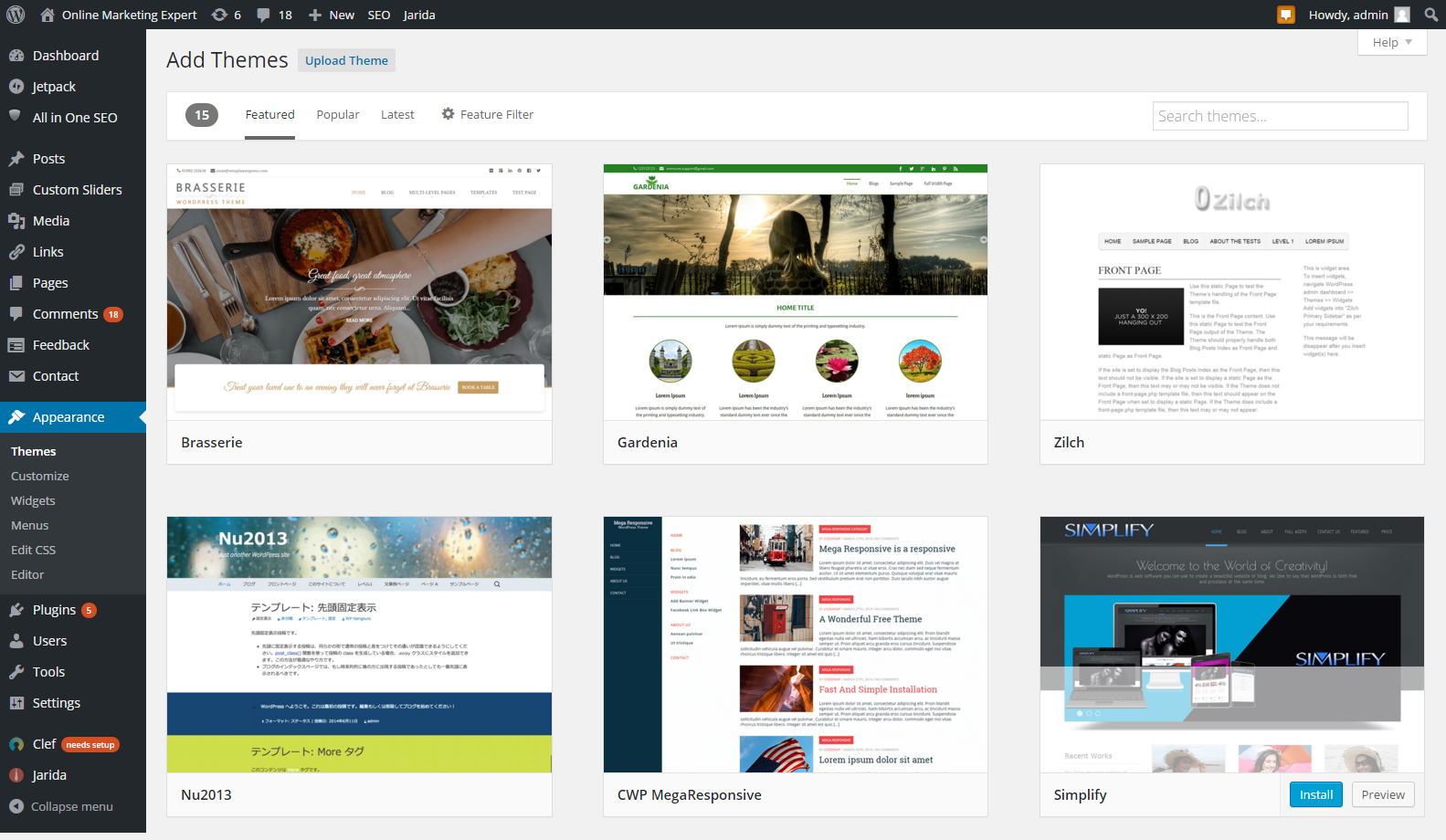Open the Customize submenu link
This screenshot has width=1446, height=840.
40,476
